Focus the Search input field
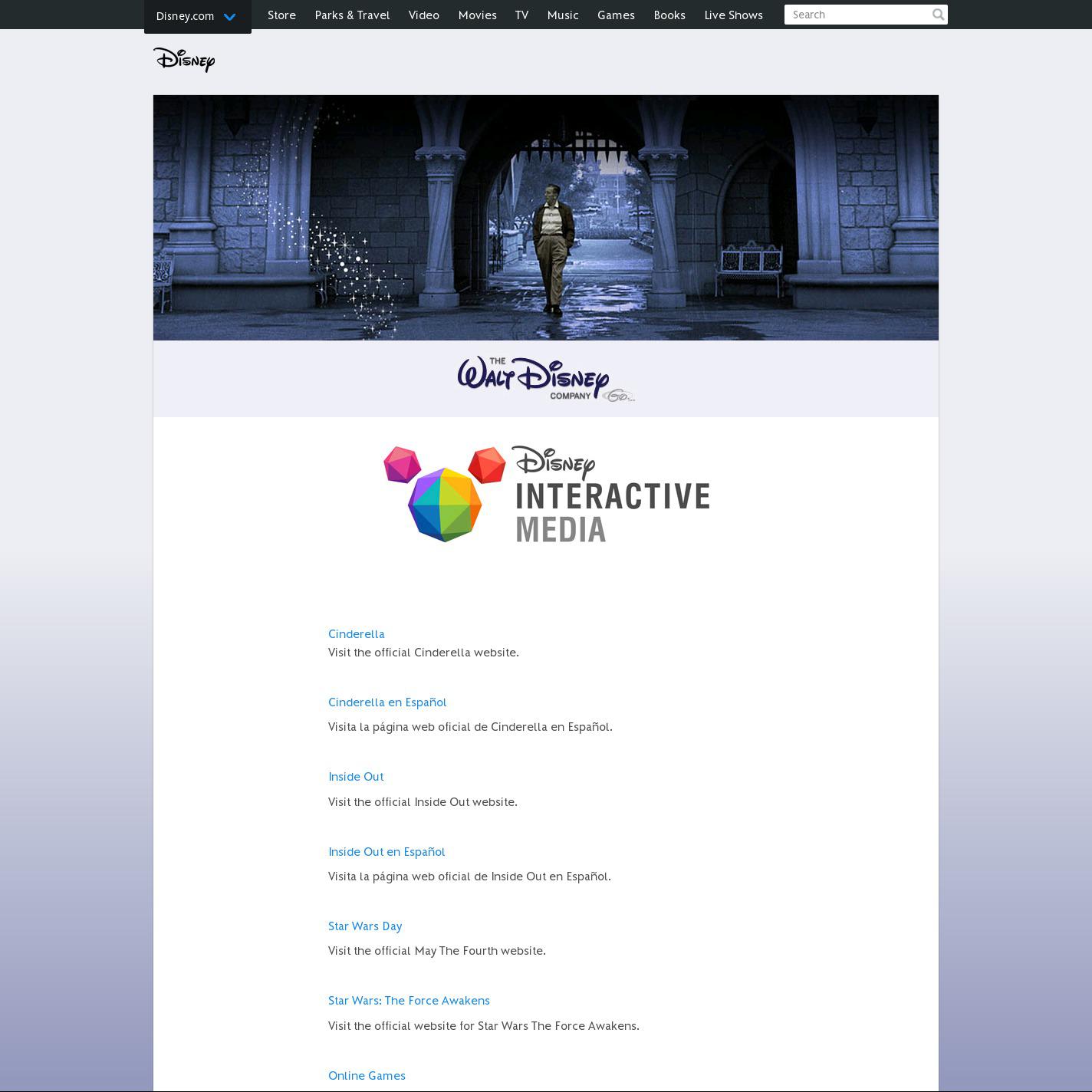This screenshot has width=1092, height=1092. [x=857, y=15]
